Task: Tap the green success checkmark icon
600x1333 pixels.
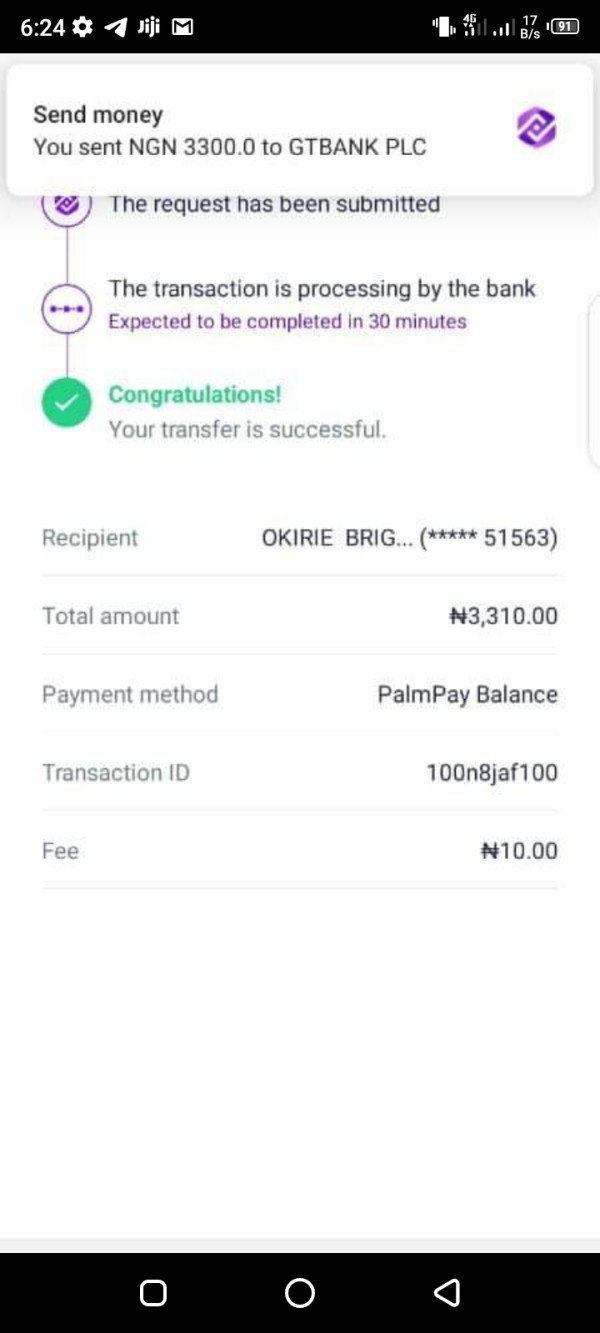Action: (67, 404)
